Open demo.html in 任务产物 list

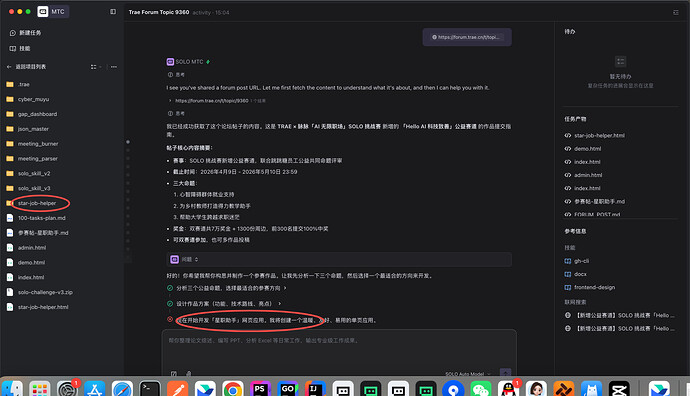[x=583, y=149]
